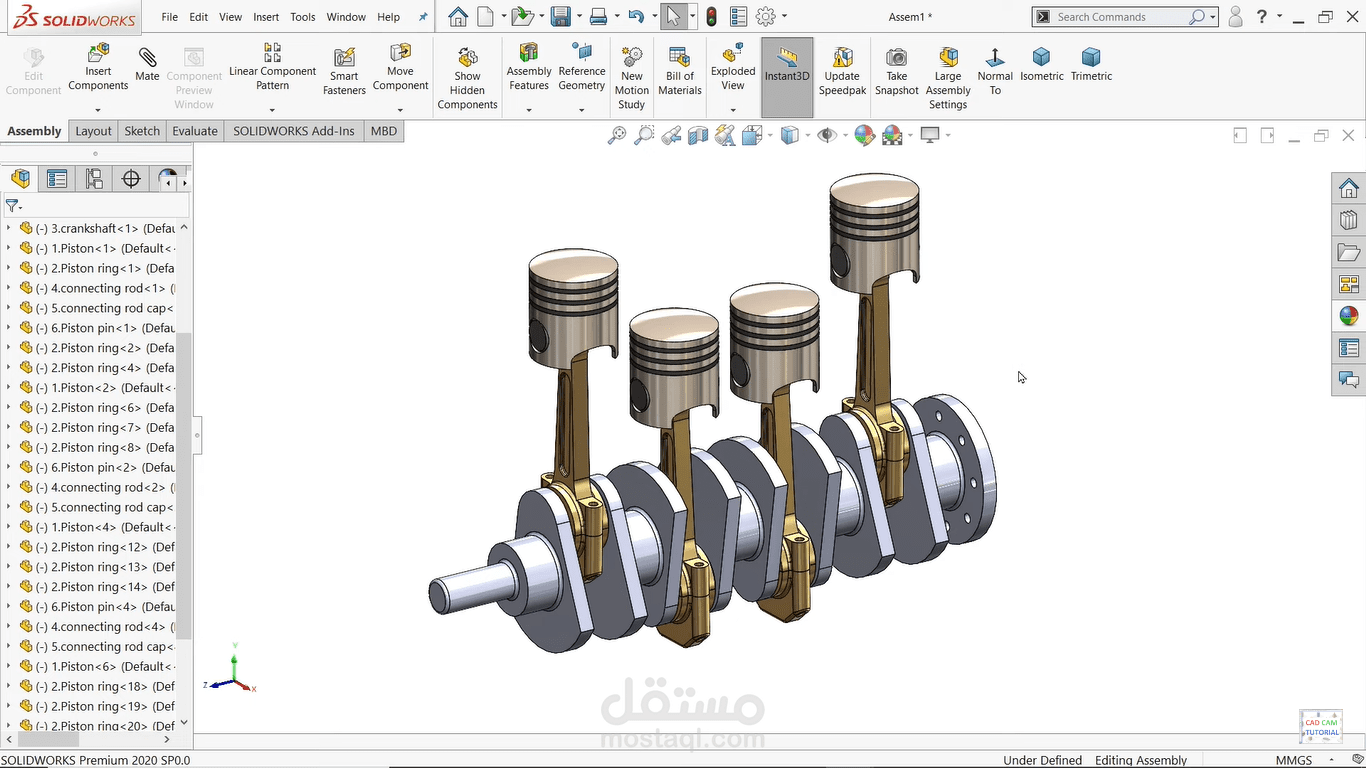This screenshot has height=768, width=1366.
Task: Open the Display Style dropdown arrow
Action: point(808,135)
